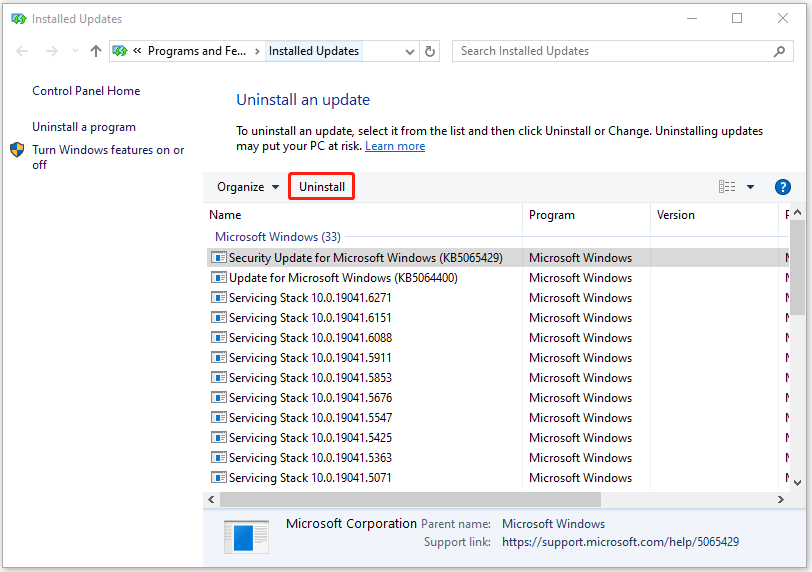The height and width of the screenshot is (572, 812).
Task: Click the search magnifier icon
Action: pos(779,51)
